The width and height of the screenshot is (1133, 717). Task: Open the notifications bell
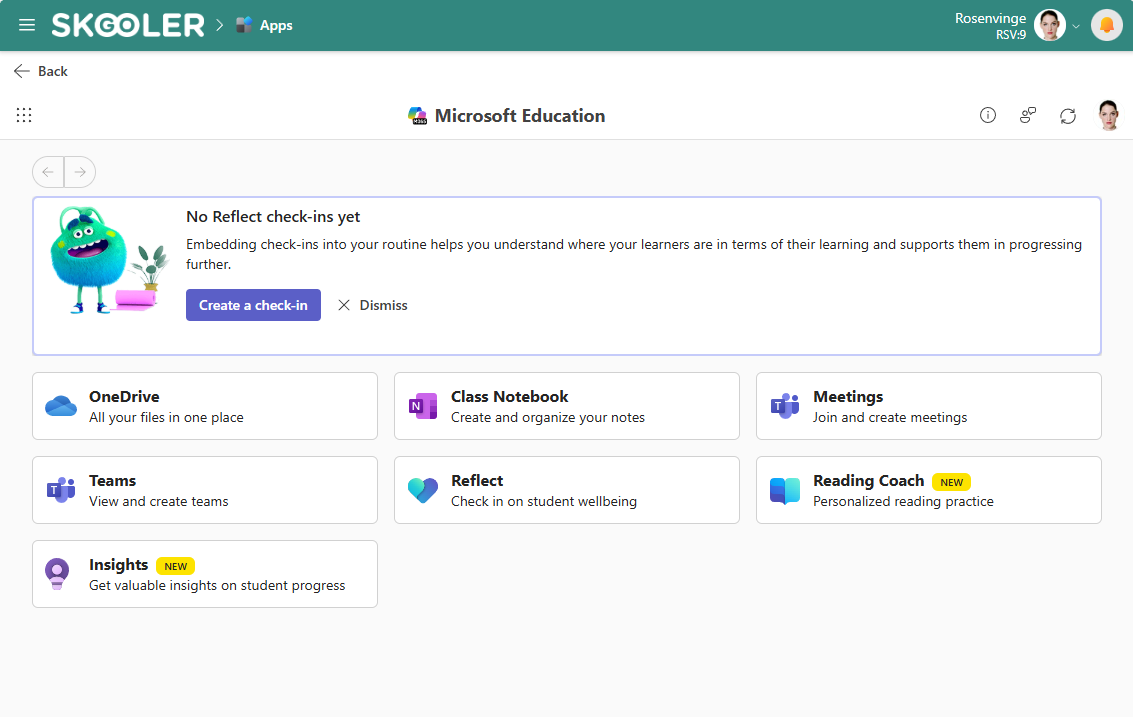tap(1106, 25)
